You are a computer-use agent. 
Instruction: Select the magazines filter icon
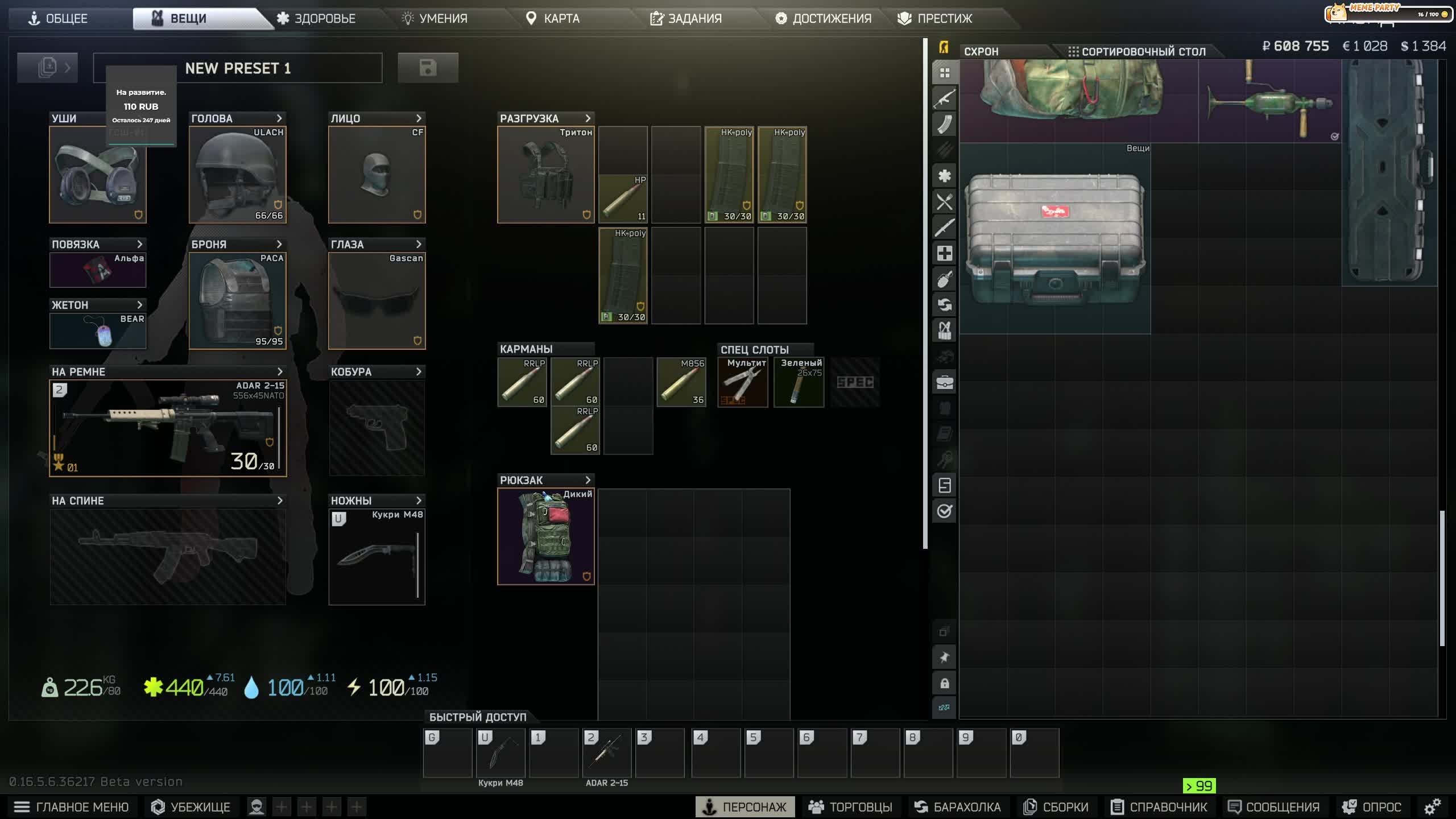pyautogui.click(x=944, y=124)
